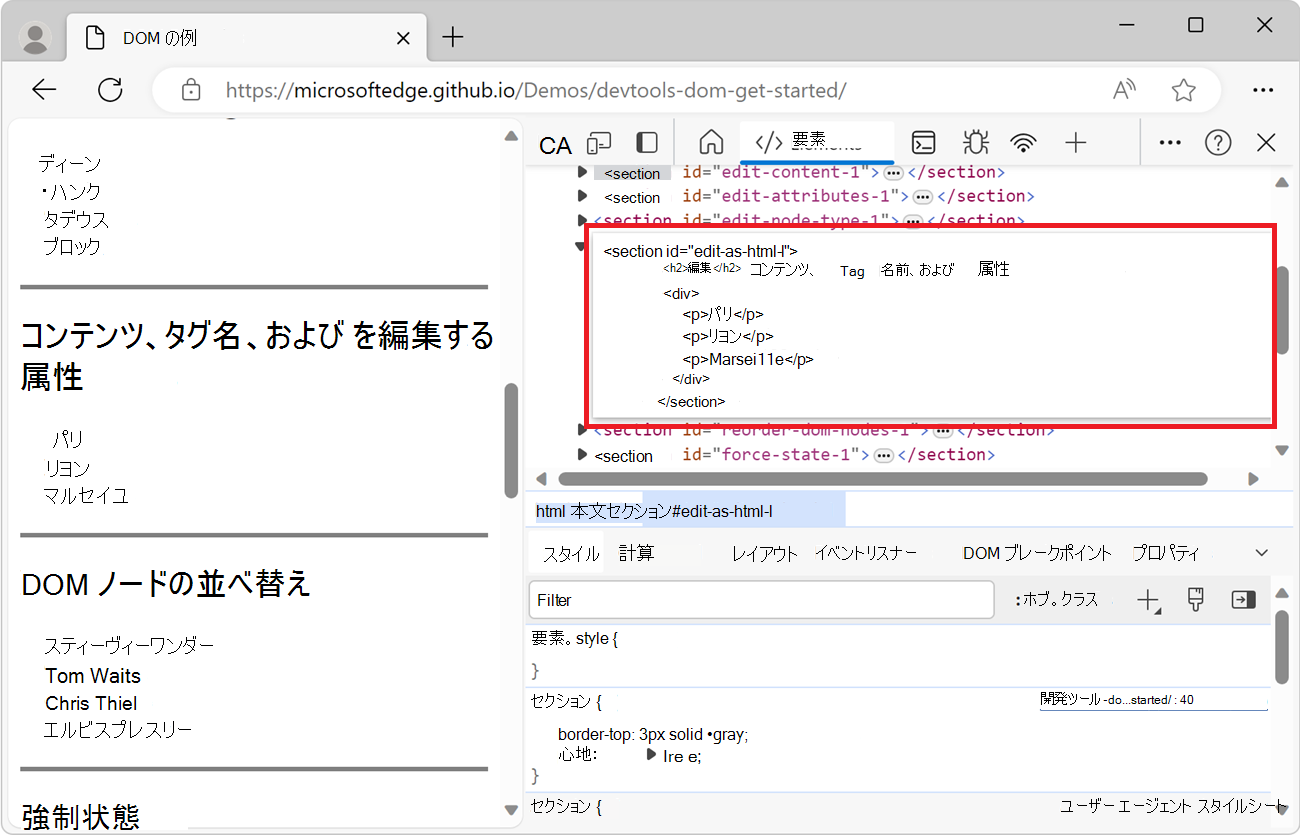Open DevTools help with the question mark icon

coord(1218,143)
